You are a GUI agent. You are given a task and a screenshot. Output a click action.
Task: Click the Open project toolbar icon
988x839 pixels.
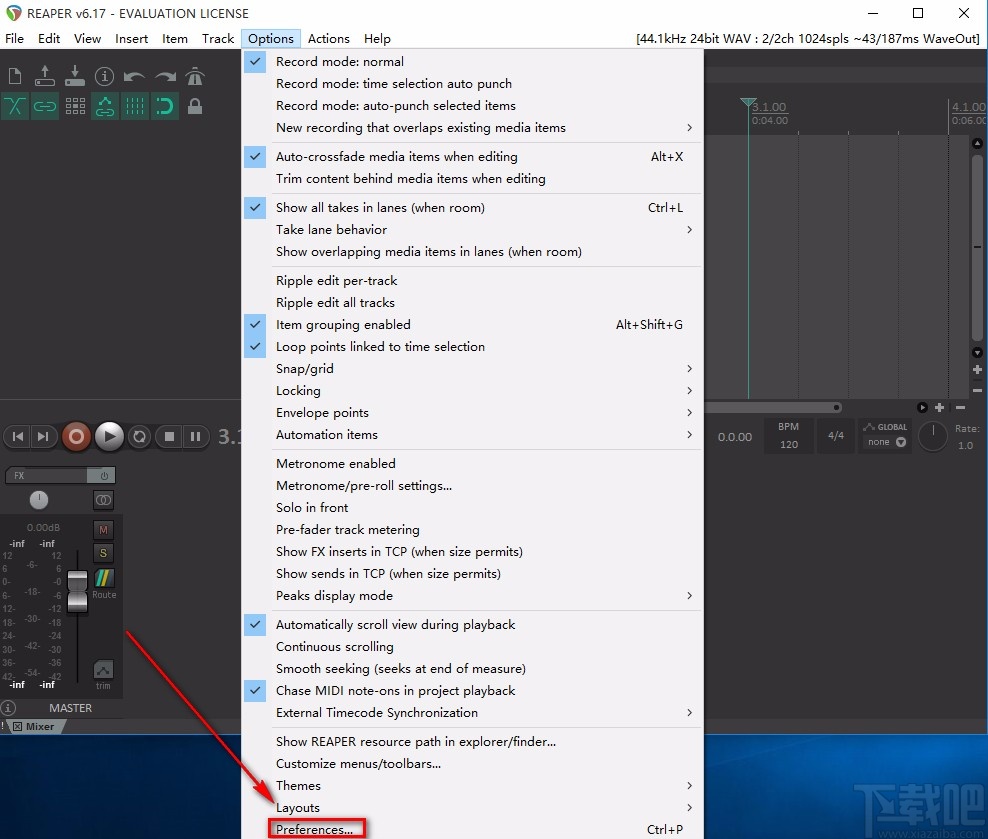coord(44,76)
